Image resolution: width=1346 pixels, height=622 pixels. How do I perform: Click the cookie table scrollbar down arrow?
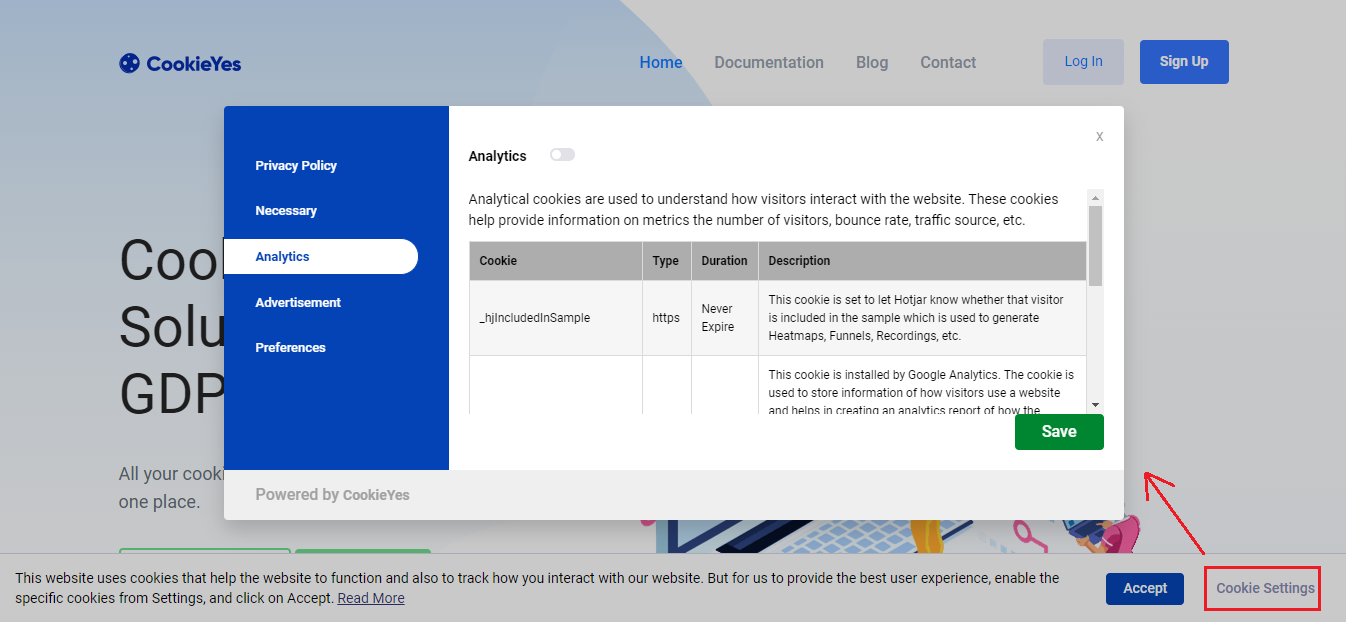[x=1095, y=405]
